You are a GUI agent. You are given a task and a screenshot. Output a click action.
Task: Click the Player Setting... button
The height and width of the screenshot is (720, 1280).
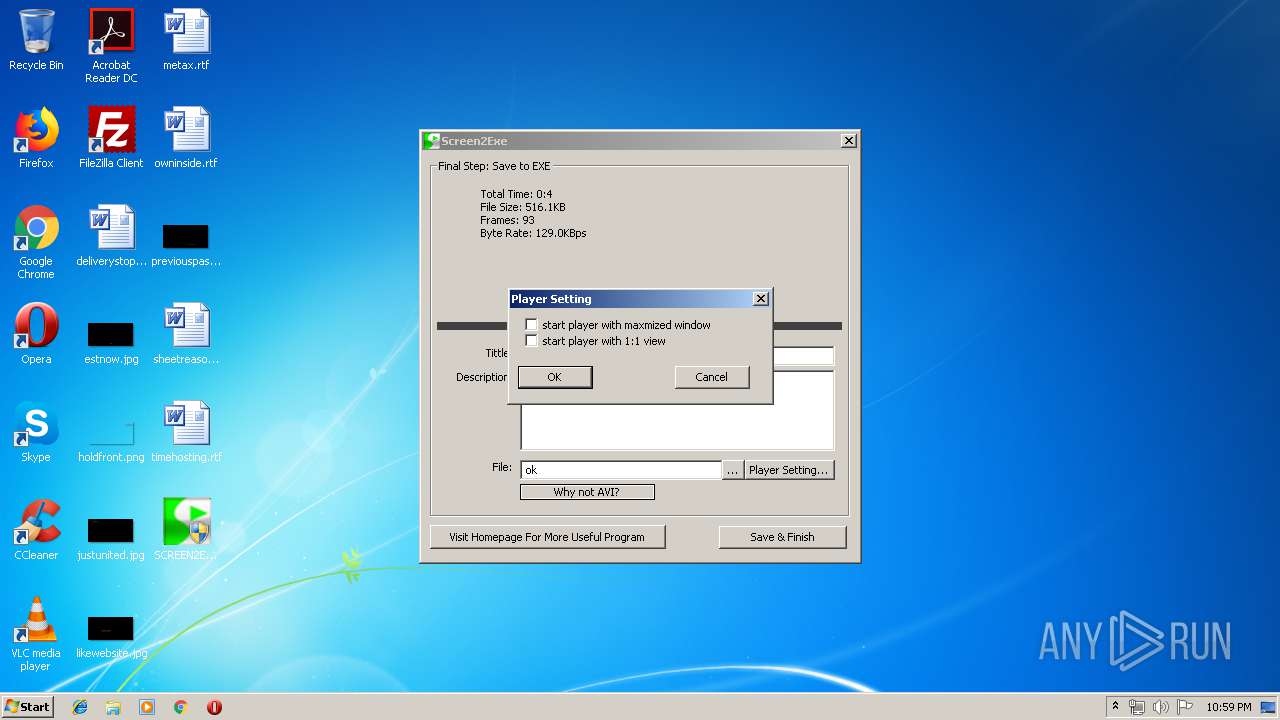[x=789, y=470]
